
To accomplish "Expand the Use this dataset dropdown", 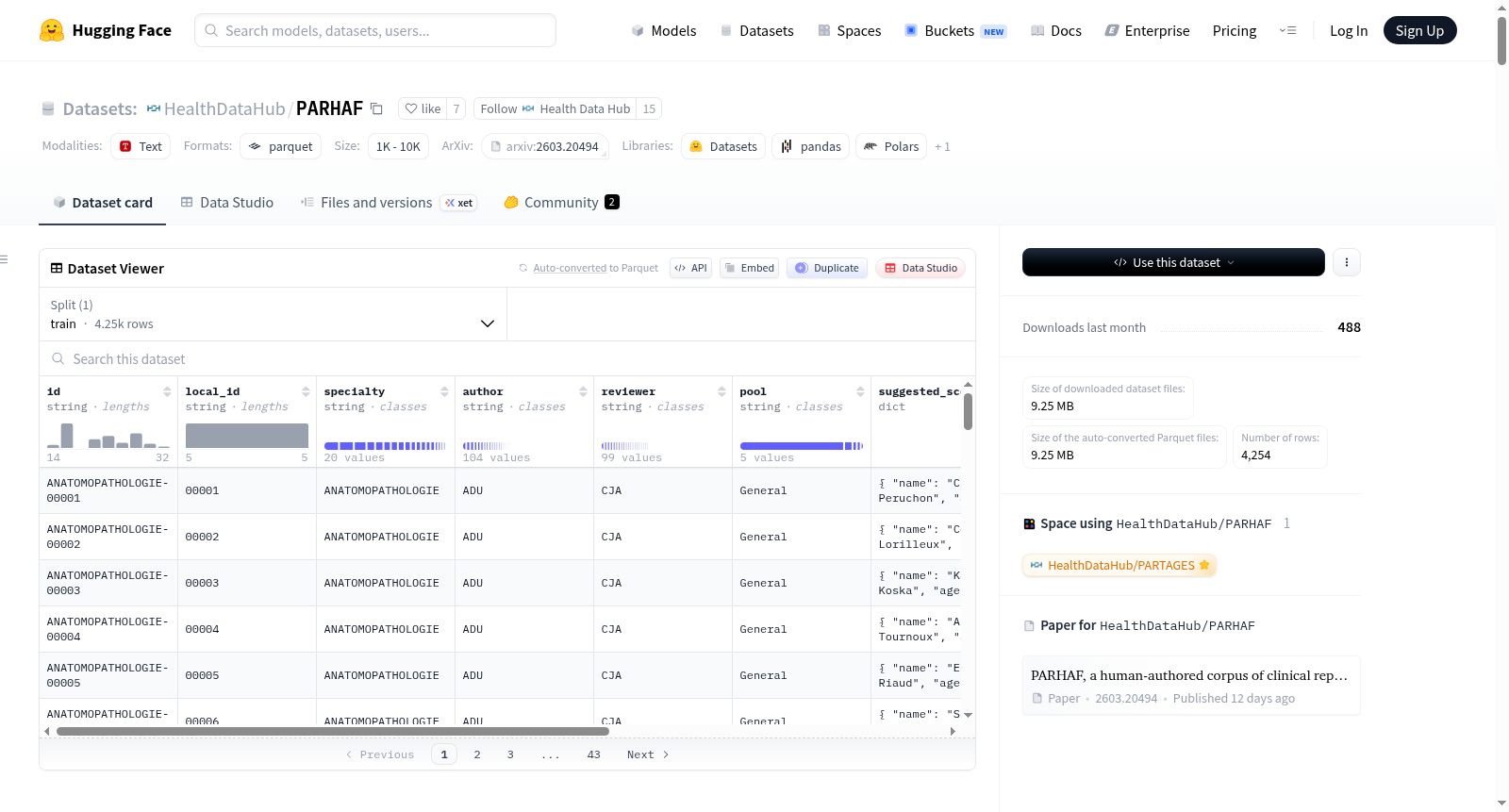I will [x=1173, y=262].
